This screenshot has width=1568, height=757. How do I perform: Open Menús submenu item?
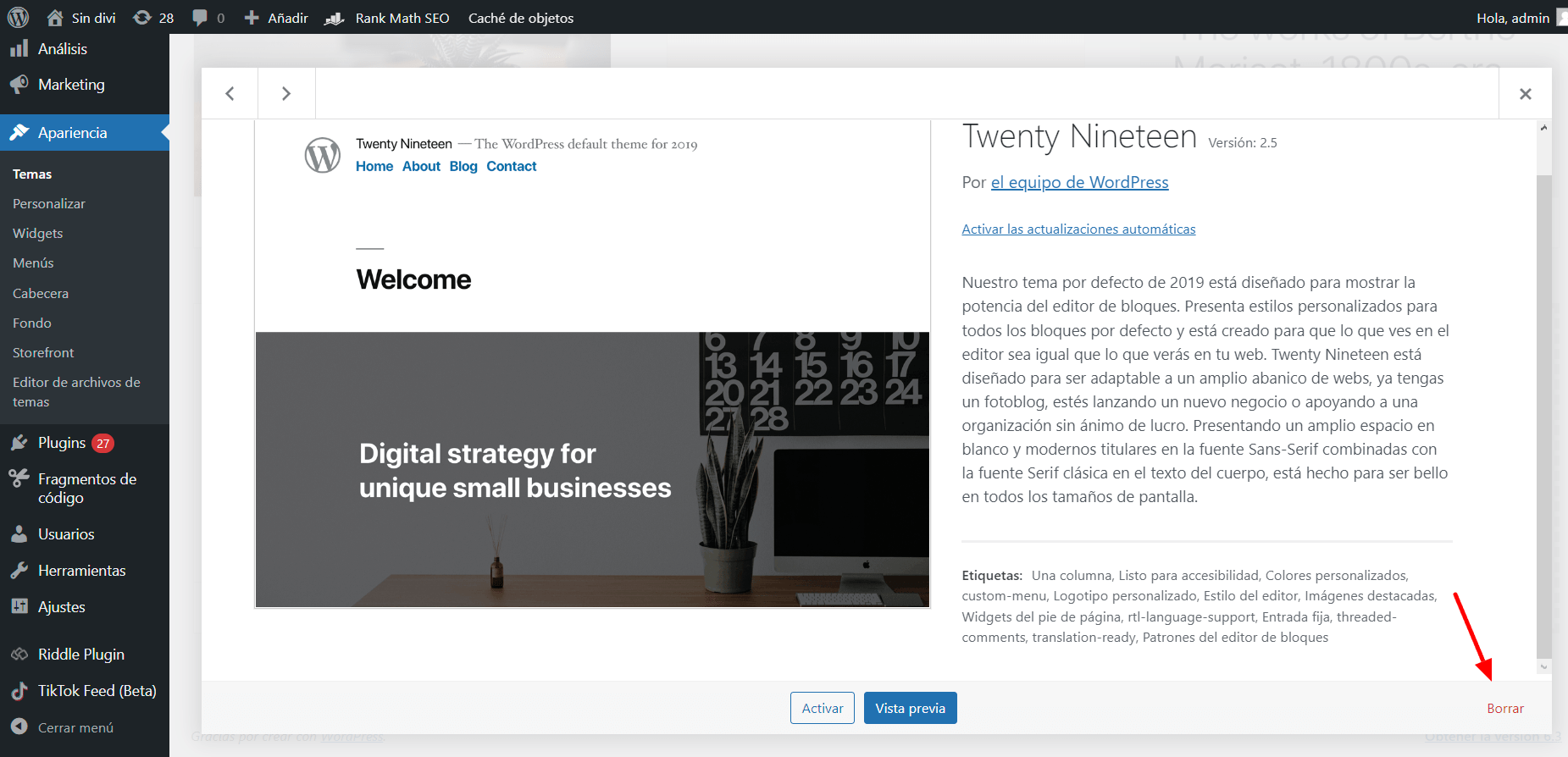pyautogui.click(x=33, y=263)
